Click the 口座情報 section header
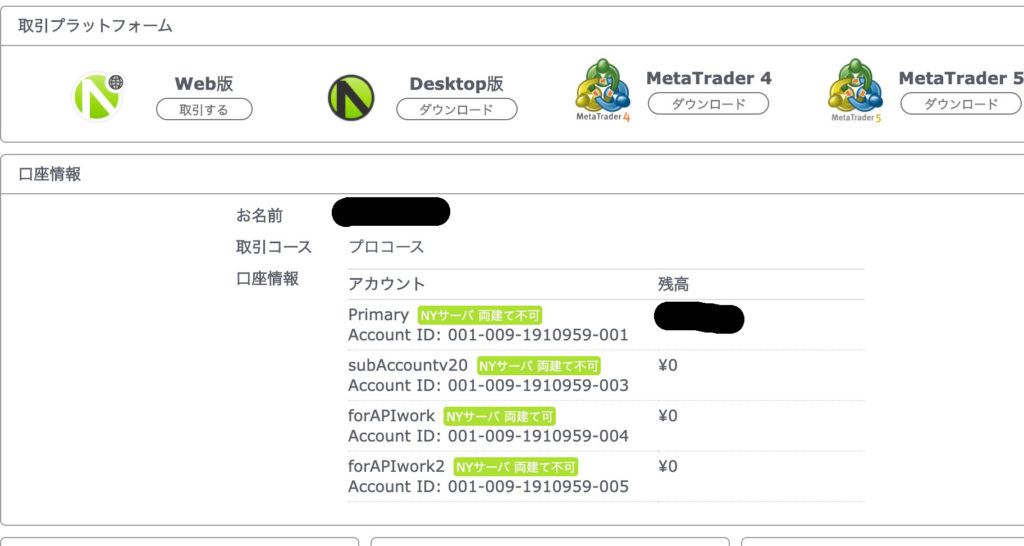The width and height of the screenshot is (1024, 546). tap(50, 174)
